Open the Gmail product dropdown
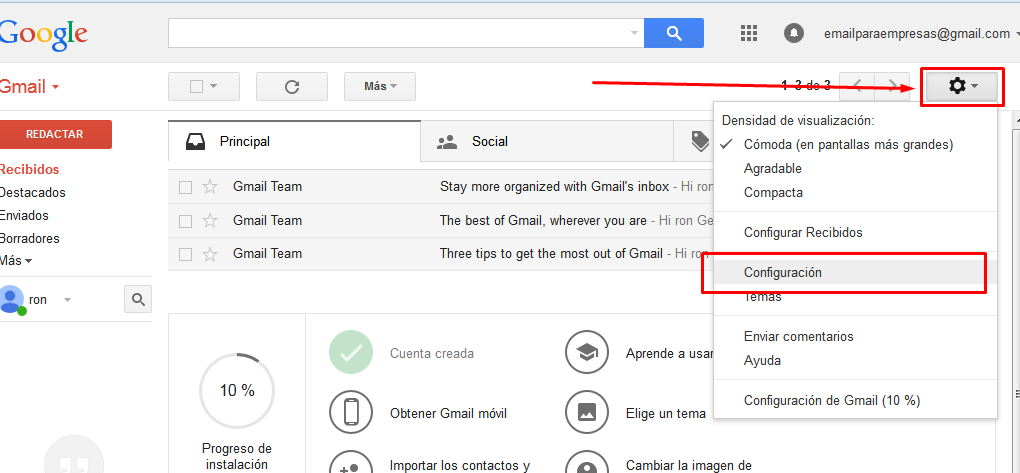The image size is (1020, 473). tap(29, 87)
